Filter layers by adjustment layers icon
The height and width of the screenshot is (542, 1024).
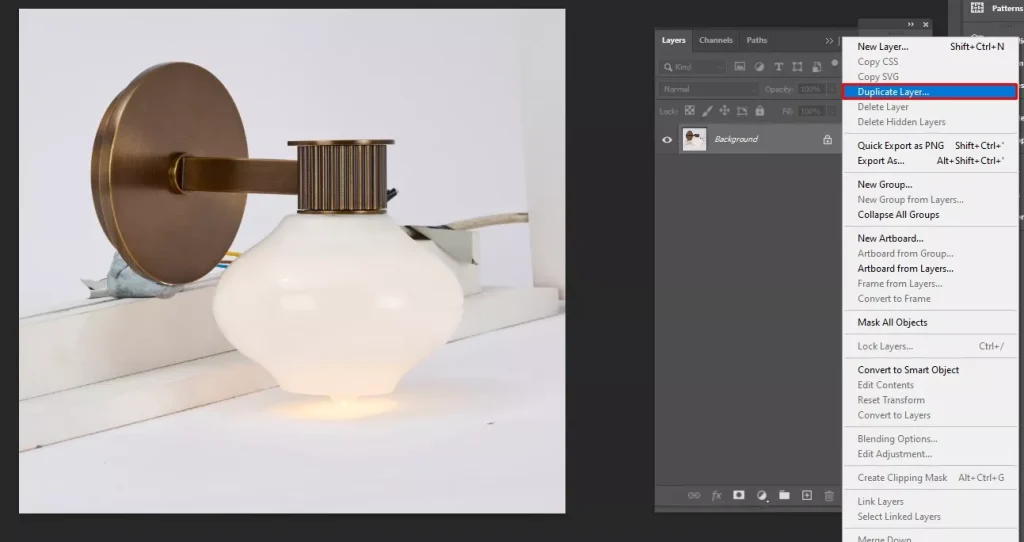(x=759, y=67)
